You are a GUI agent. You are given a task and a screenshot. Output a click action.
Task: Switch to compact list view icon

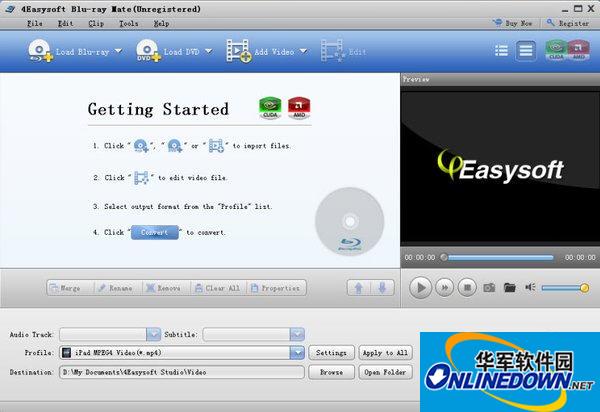(x=501, y=50)
